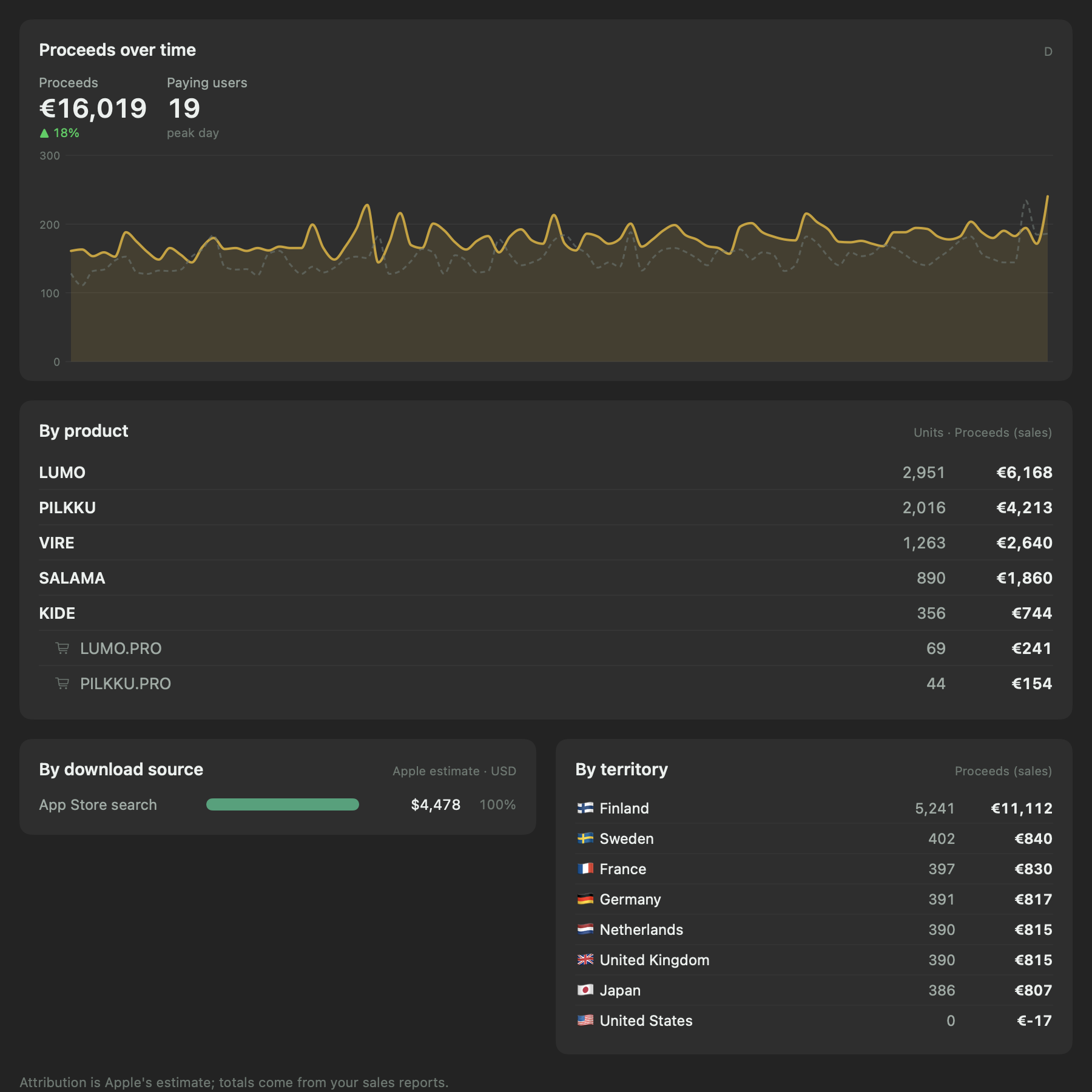Image resolution: width=1092 pixels, height=1092 pixels.
Task: Click the France flag icon
Action: pyautogui.click(x=585, y=869)
